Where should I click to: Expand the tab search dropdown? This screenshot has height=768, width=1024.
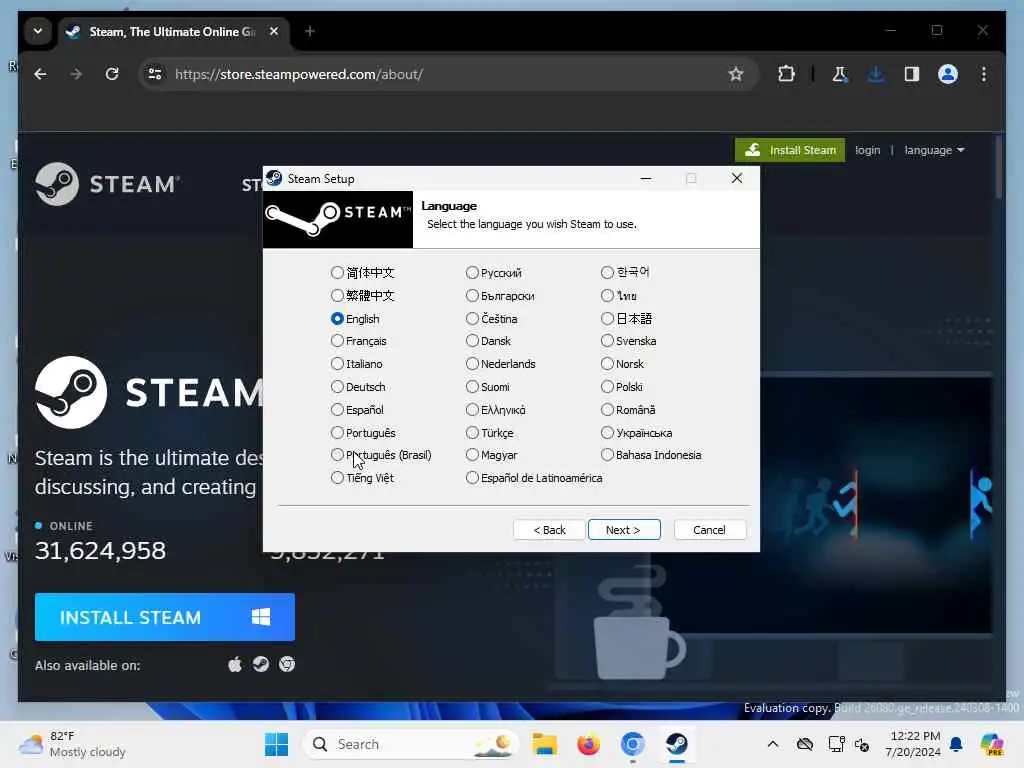pyautogui.click(x=38, y=31)
